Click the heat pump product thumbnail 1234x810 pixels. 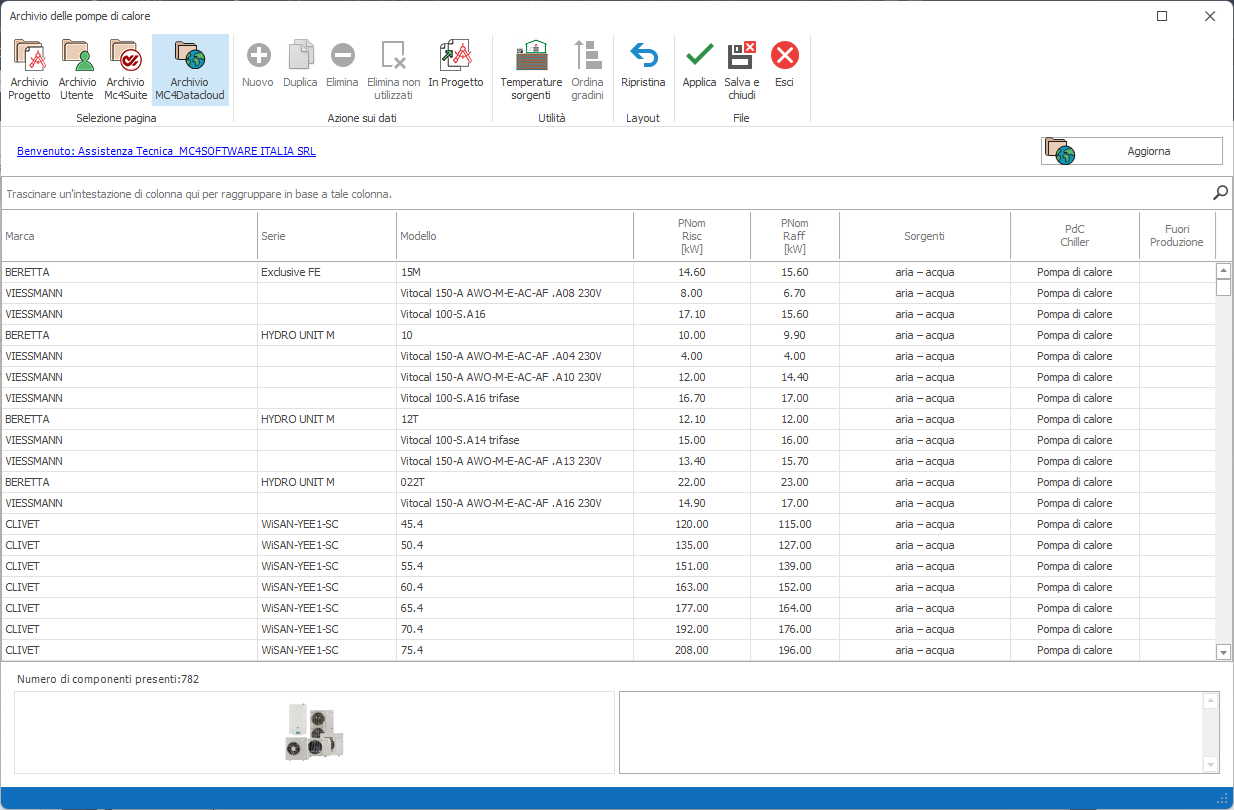(314, 733)
